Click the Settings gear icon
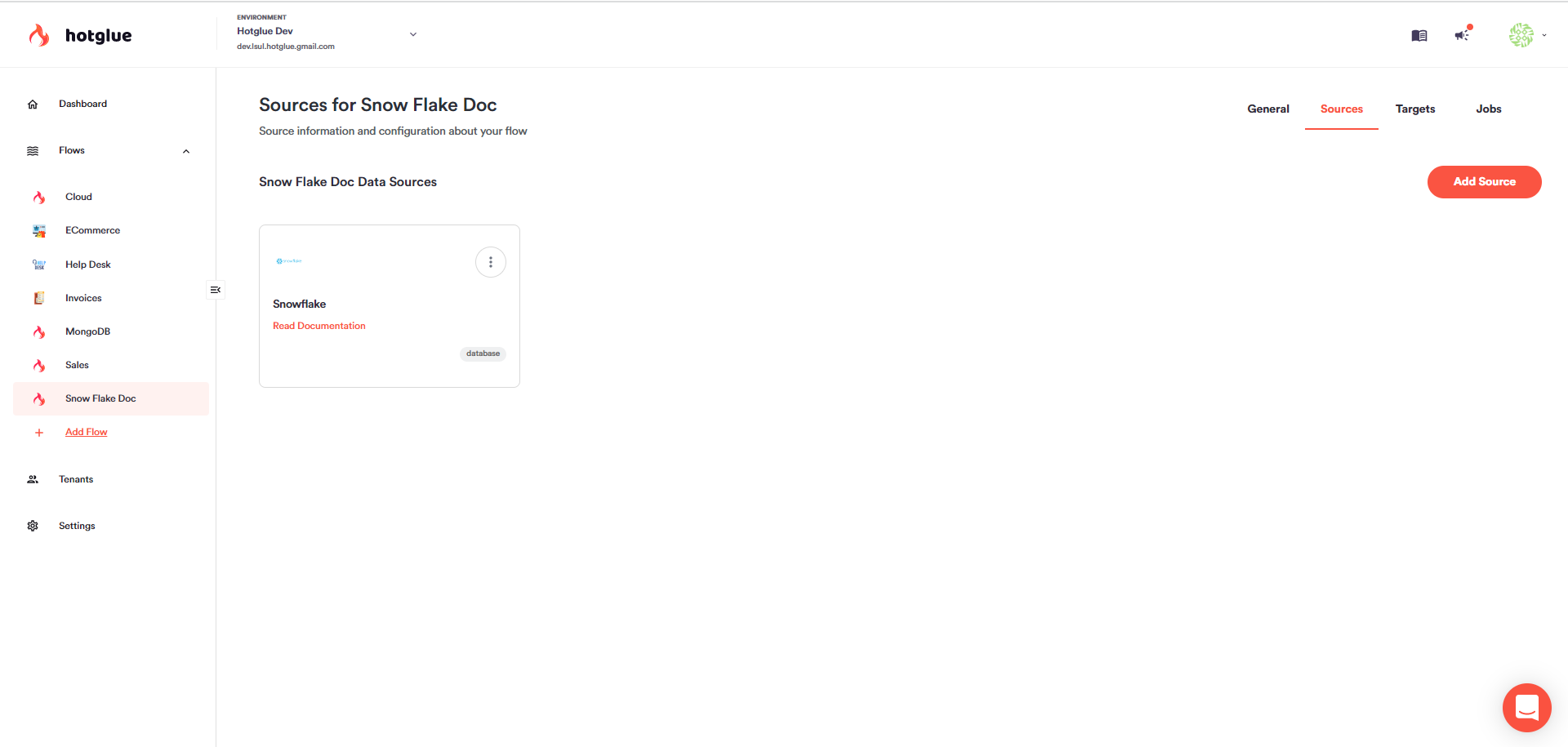This screenshot has height=747, width=1568. (x=33, y=526)
